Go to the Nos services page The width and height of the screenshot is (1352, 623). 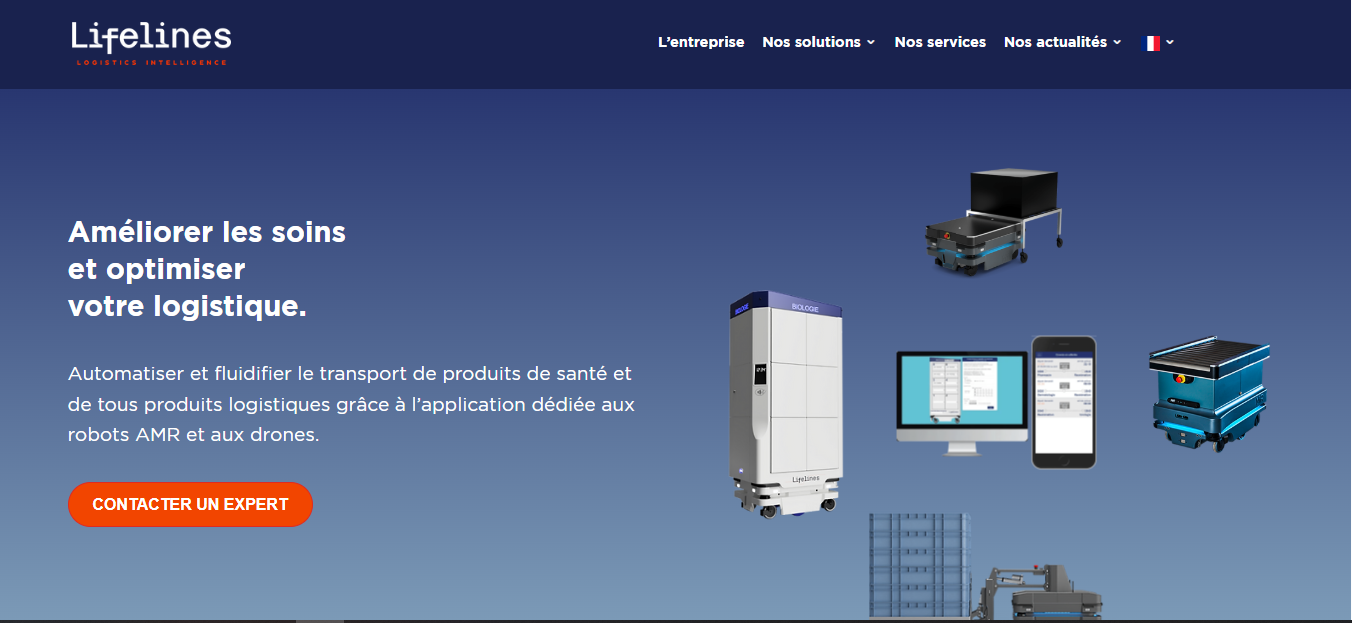940,42
